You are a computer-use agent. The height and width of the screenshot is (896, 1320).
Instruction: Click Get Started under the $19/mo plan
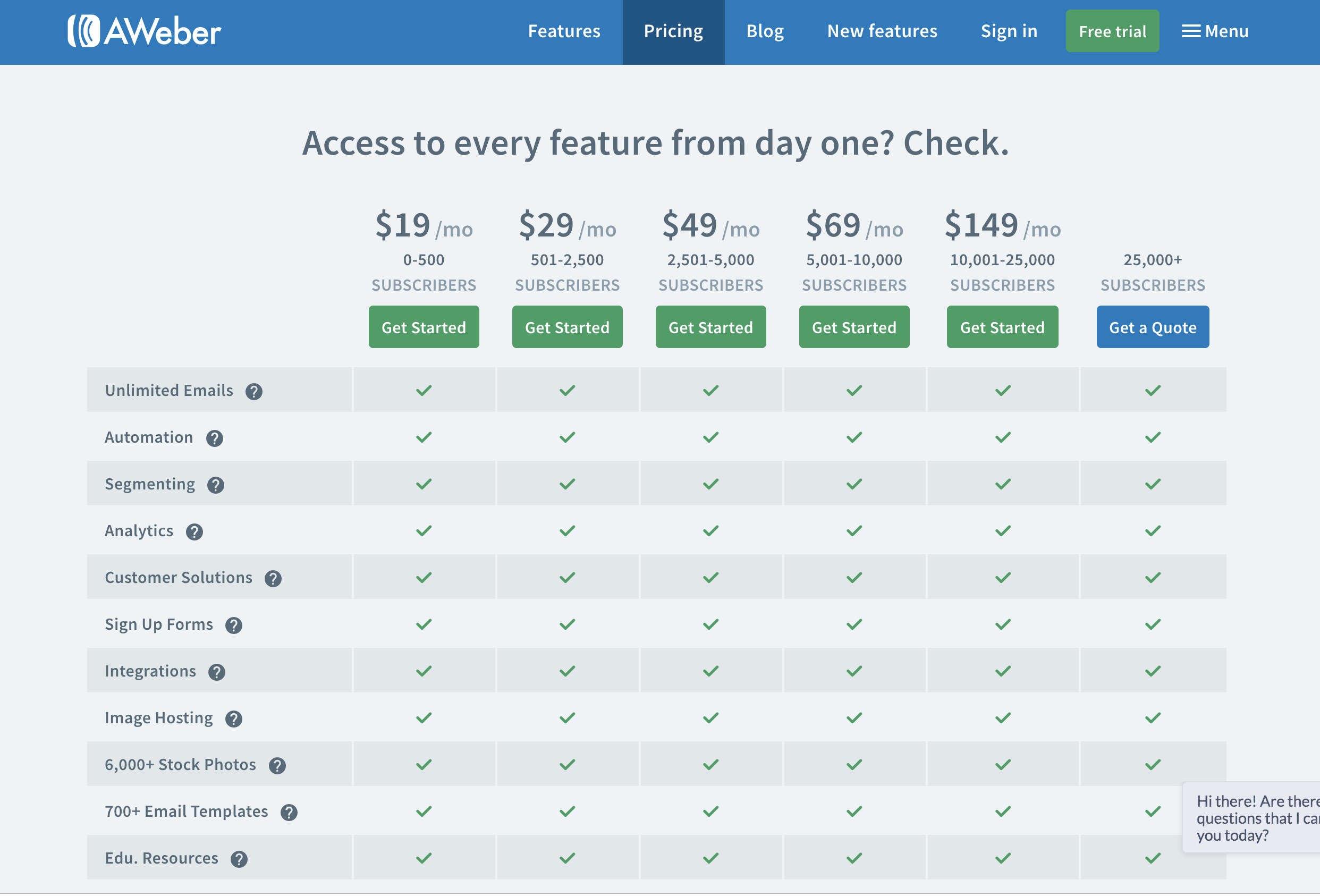coord(424,327)
